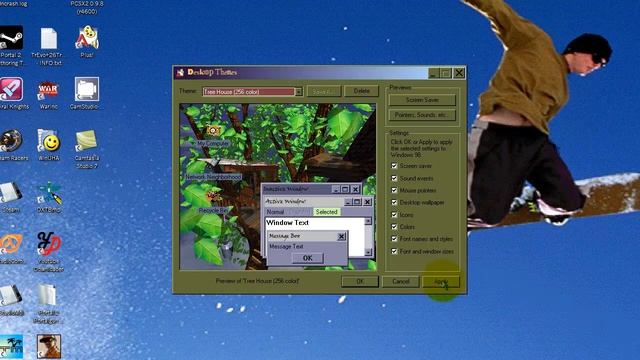Open the Spiral Knights pink icon
Viewport: 640px width, 360px height.
coord(11,89)
